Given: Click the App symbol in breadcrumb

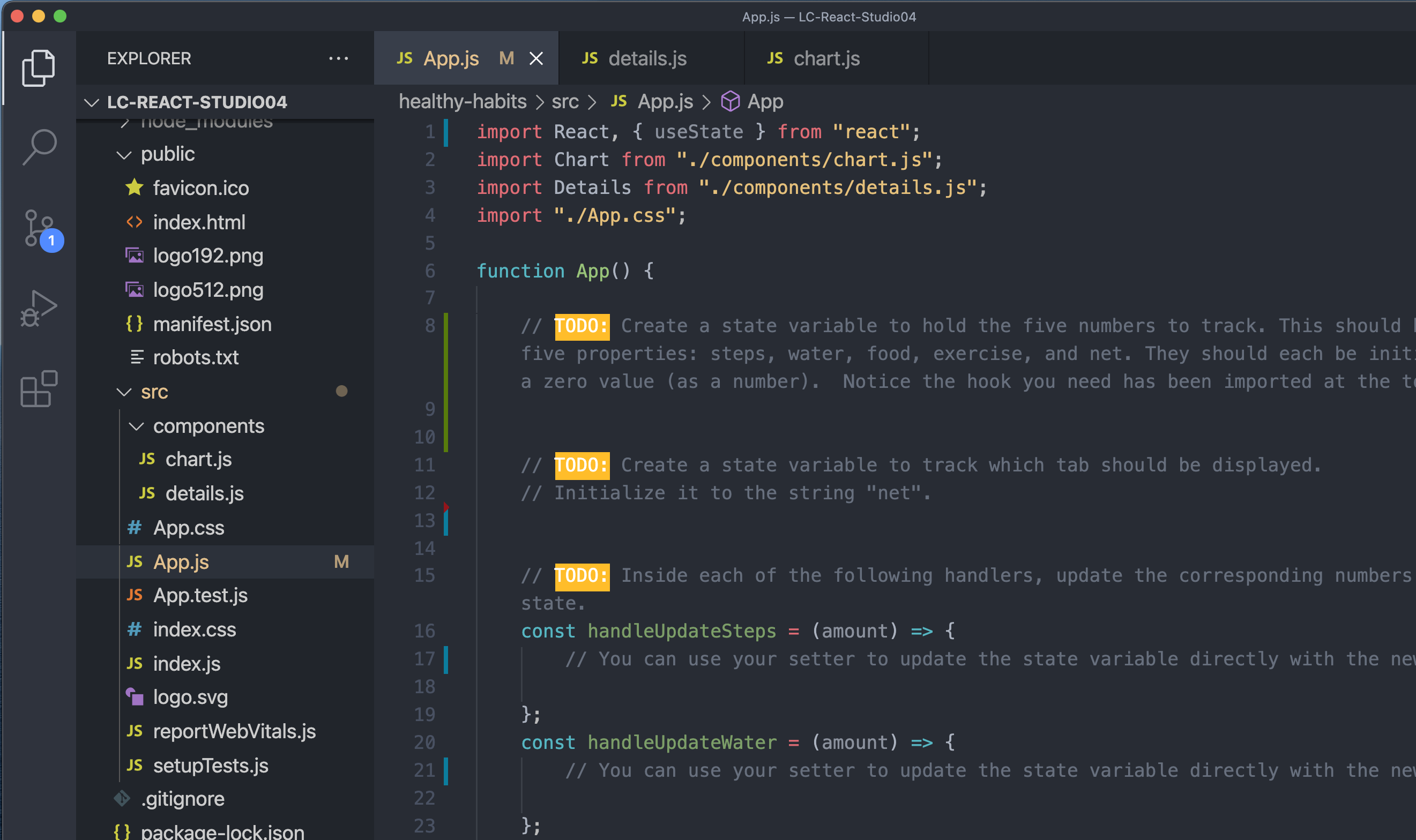Looking at the screenshot, I should 765,102.
